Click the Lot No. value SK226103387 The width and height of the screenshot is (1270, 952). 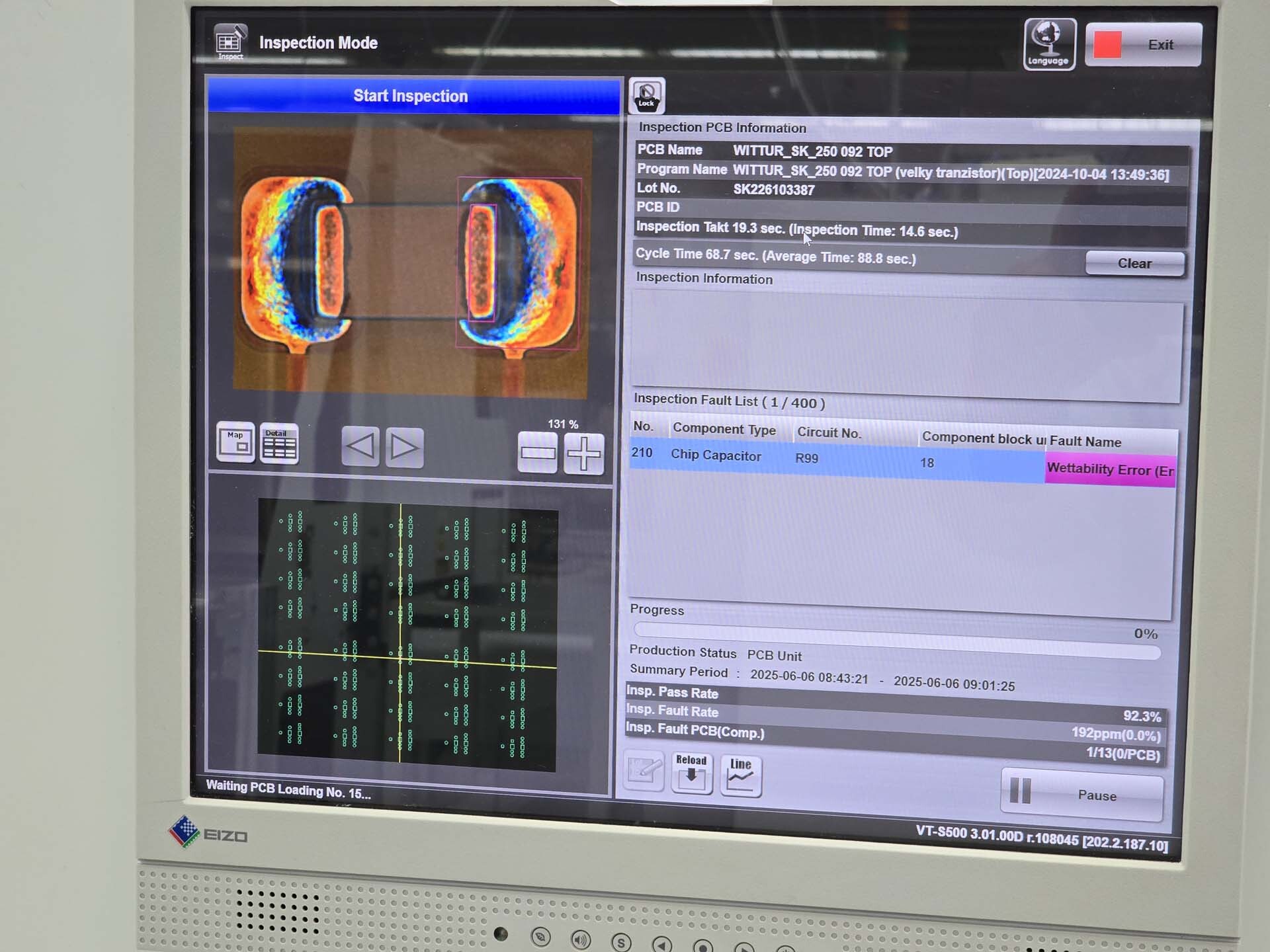[774, 190]
